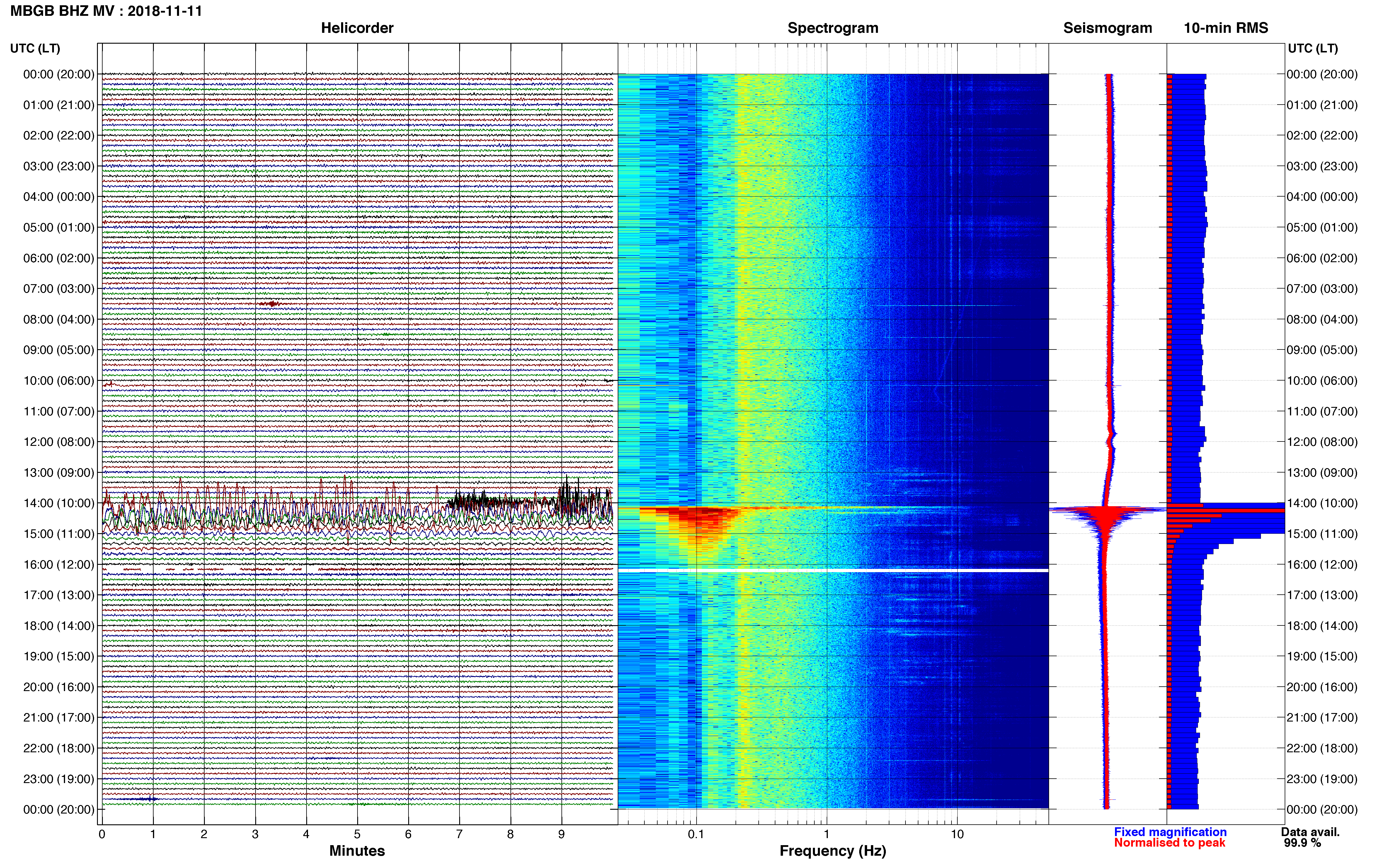Click left time label 13:00 (09:00)

59,473
